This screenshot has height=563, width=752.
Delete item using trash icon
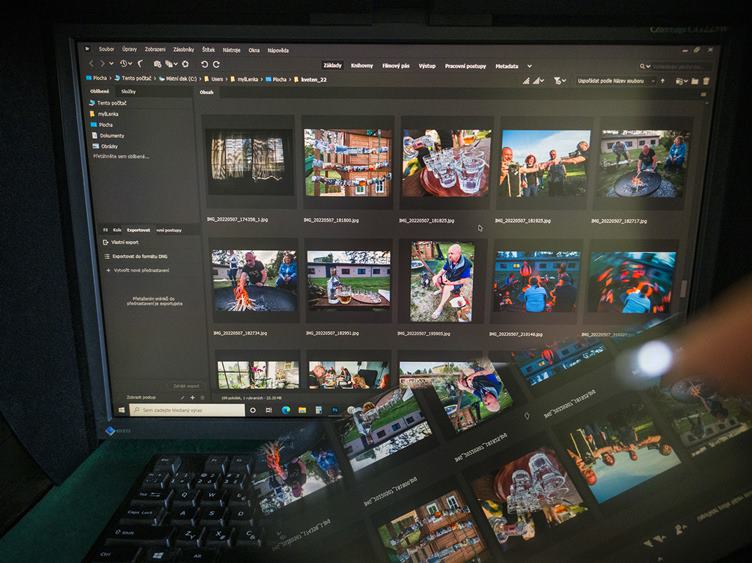(706, 82)
